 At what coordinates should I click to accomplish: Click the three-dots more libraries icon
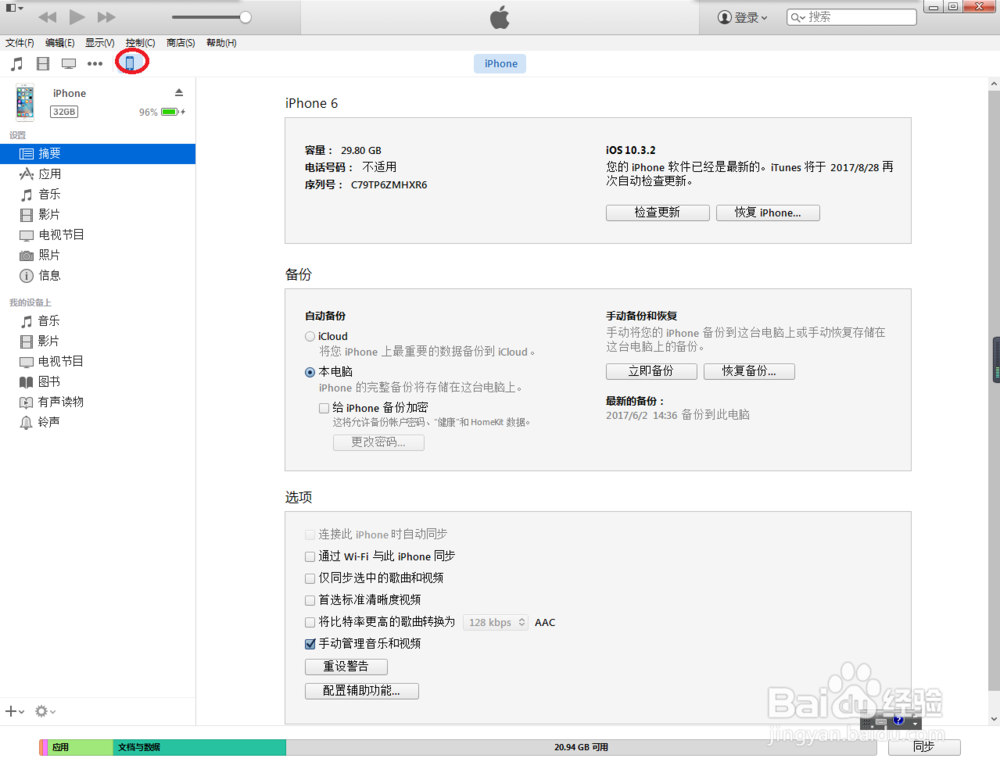95,64
